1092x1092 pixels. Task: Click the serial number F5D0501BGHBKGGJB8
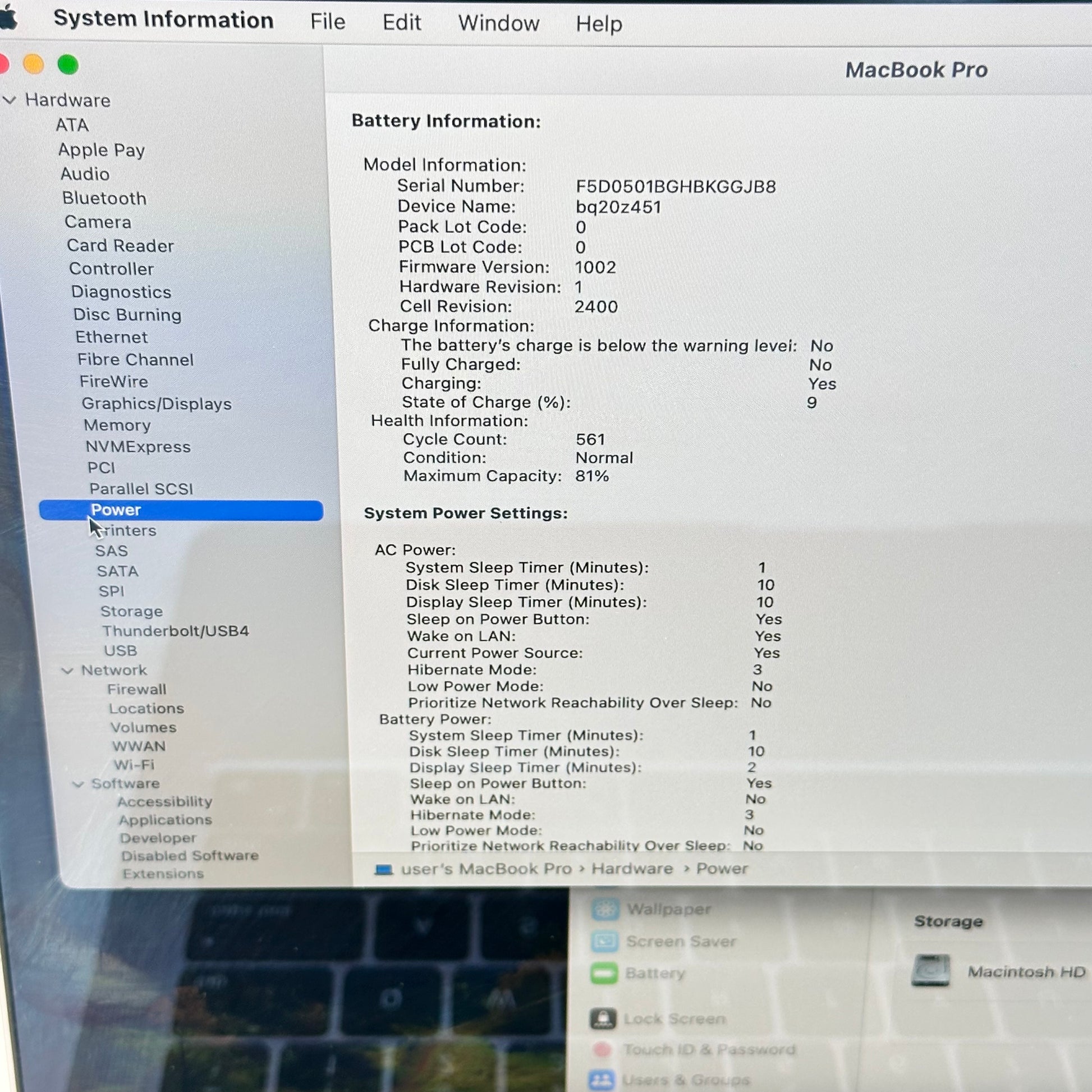pyautogui.click(x=676, y=187)
